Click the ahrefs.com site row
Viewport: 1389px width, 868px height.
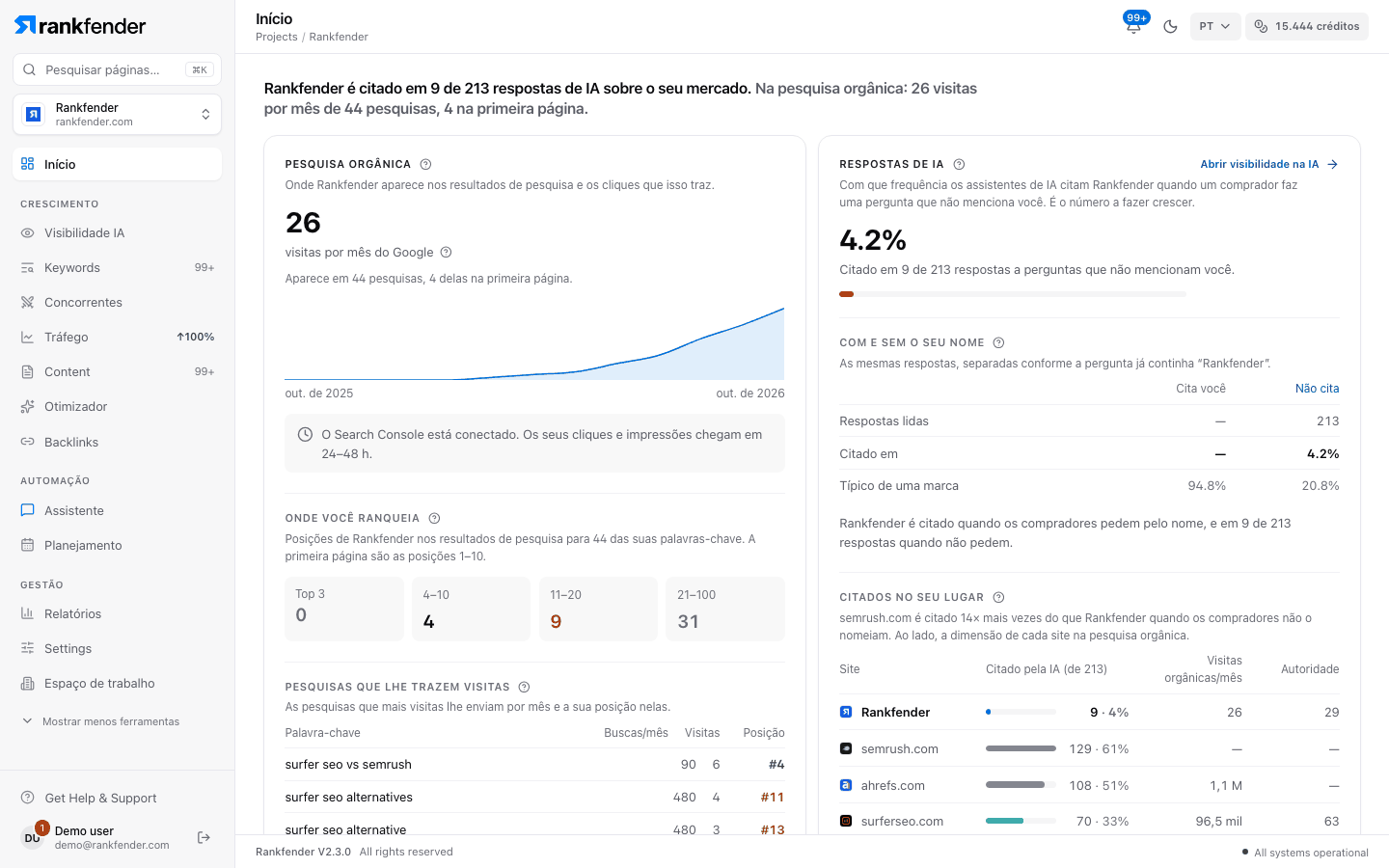1089,785
